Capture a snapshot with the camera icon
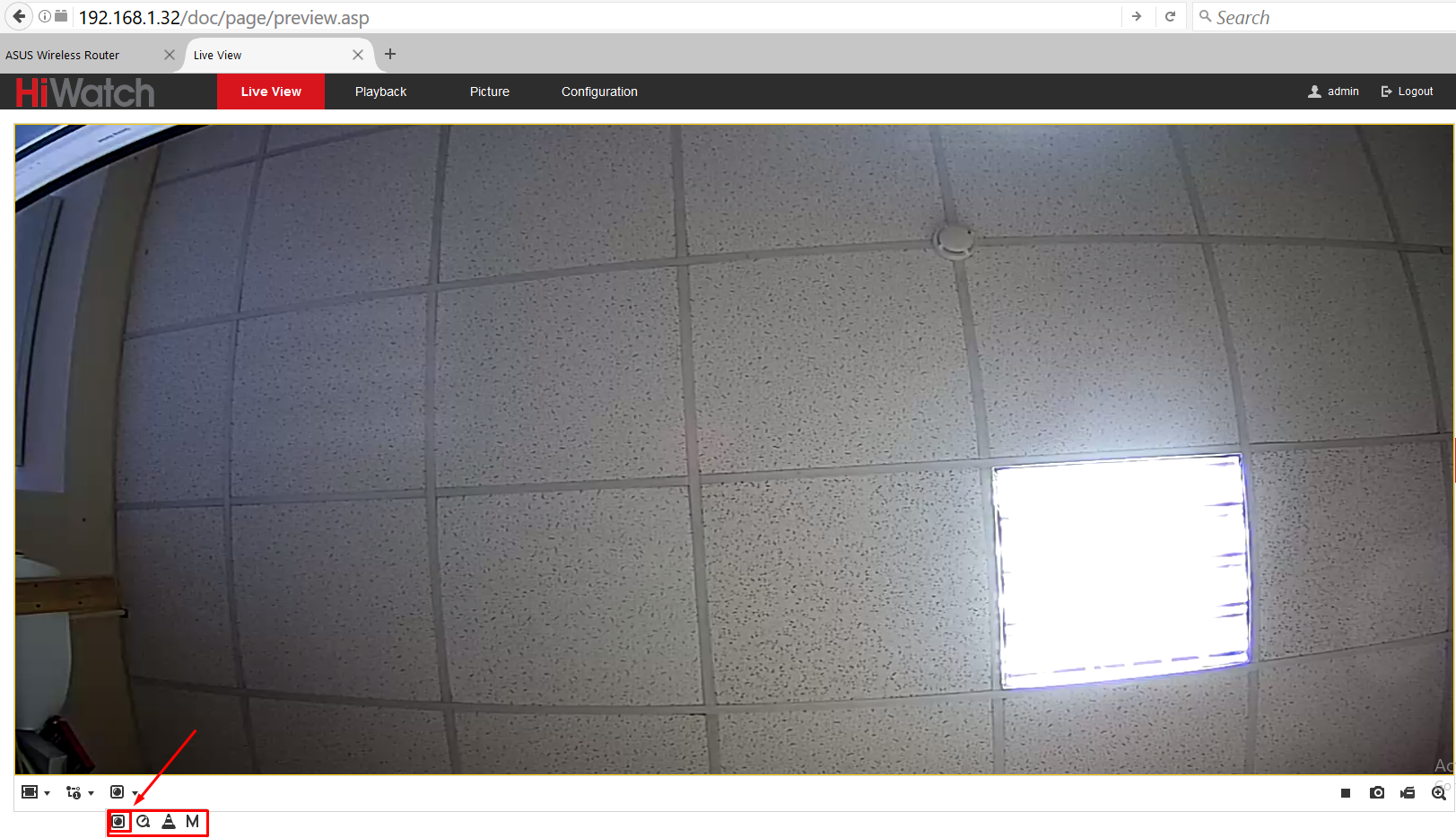1456x838 pixels. tap(1377, 793)
